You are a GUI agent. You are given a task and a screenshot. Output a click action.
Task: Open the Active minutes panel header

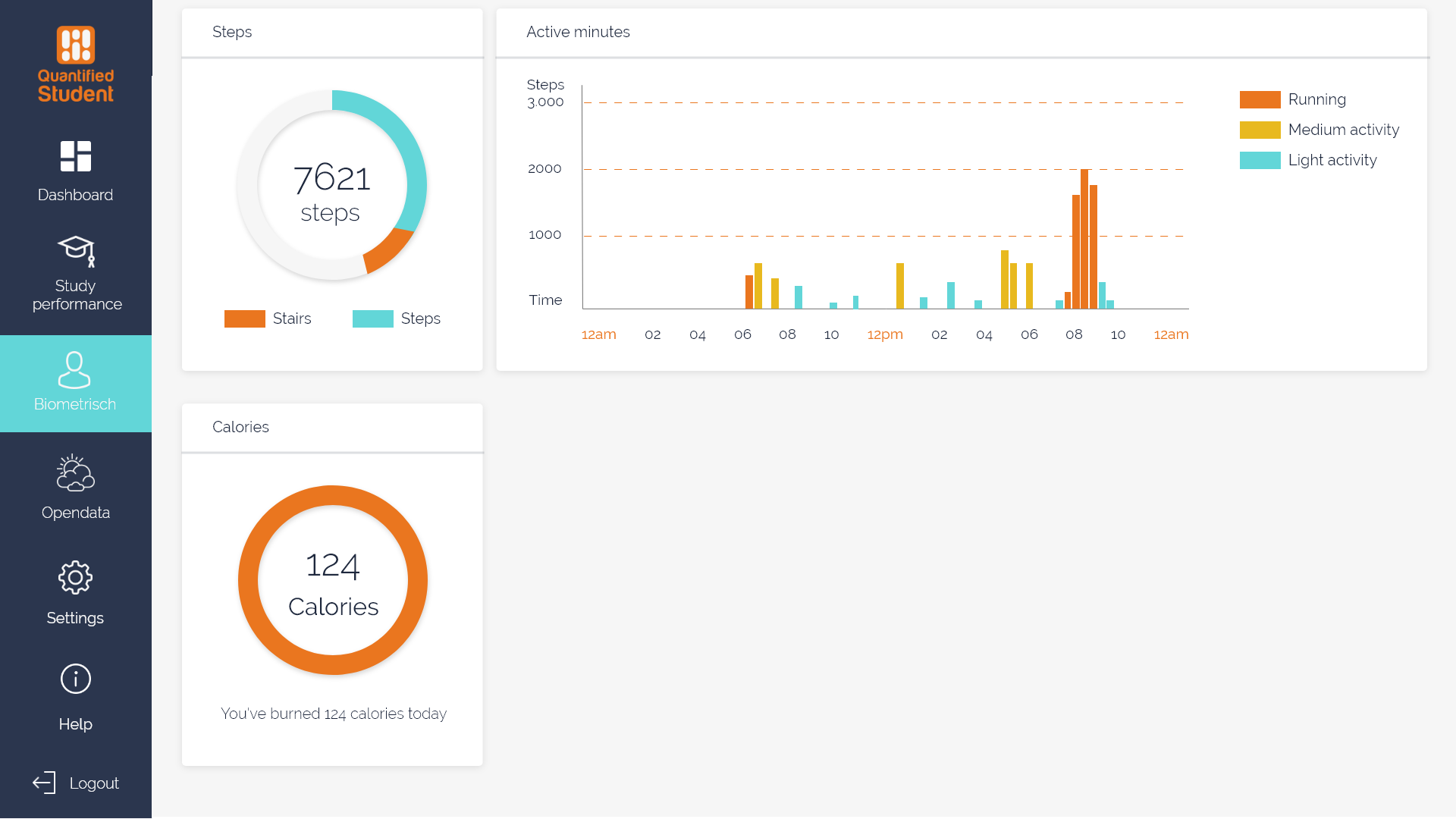(x=578, y=32)
